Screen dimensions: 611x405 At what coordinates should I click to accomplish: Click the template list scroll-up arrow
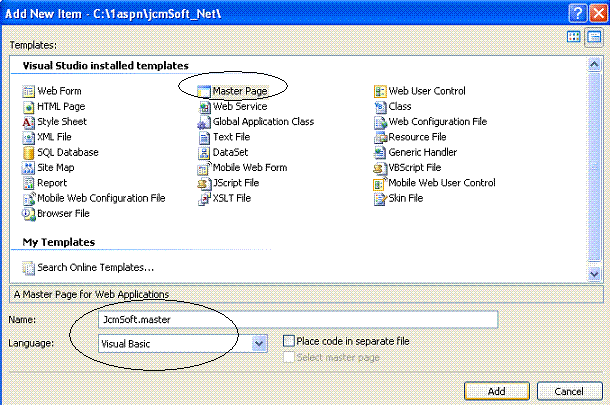(x=594, y=64)
